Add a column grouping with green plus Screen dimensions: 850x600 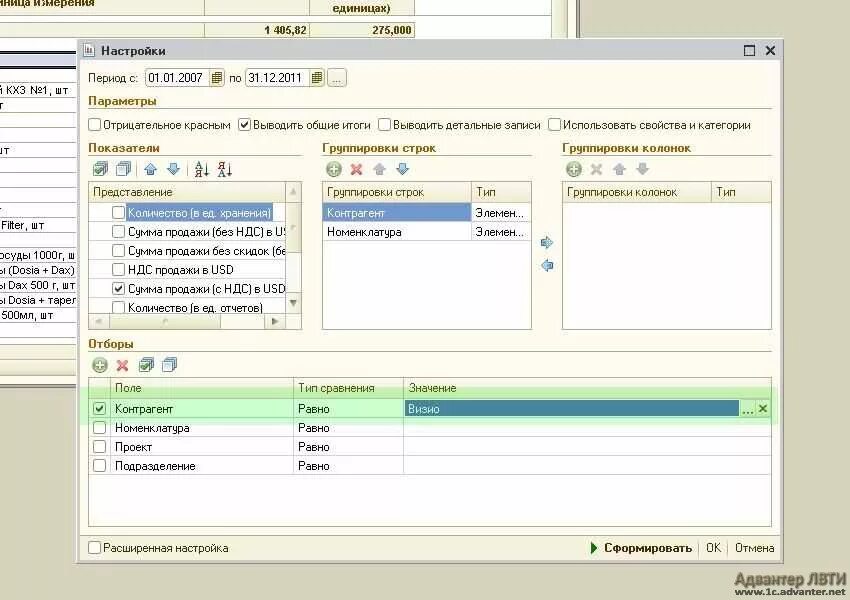pos(574,169)
